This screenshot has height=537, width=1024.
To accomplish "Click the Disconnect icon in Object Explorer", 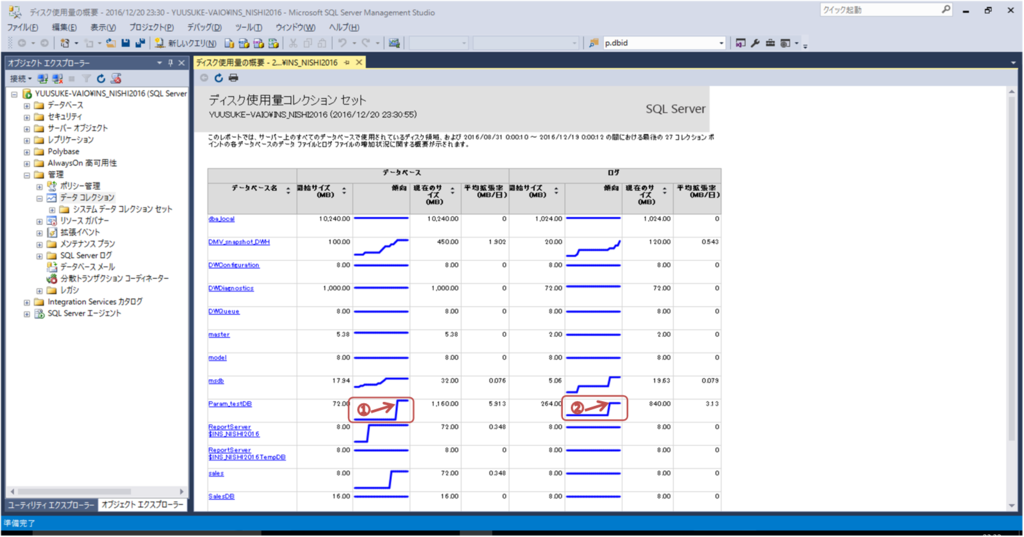I will click(x=57, y=79).
